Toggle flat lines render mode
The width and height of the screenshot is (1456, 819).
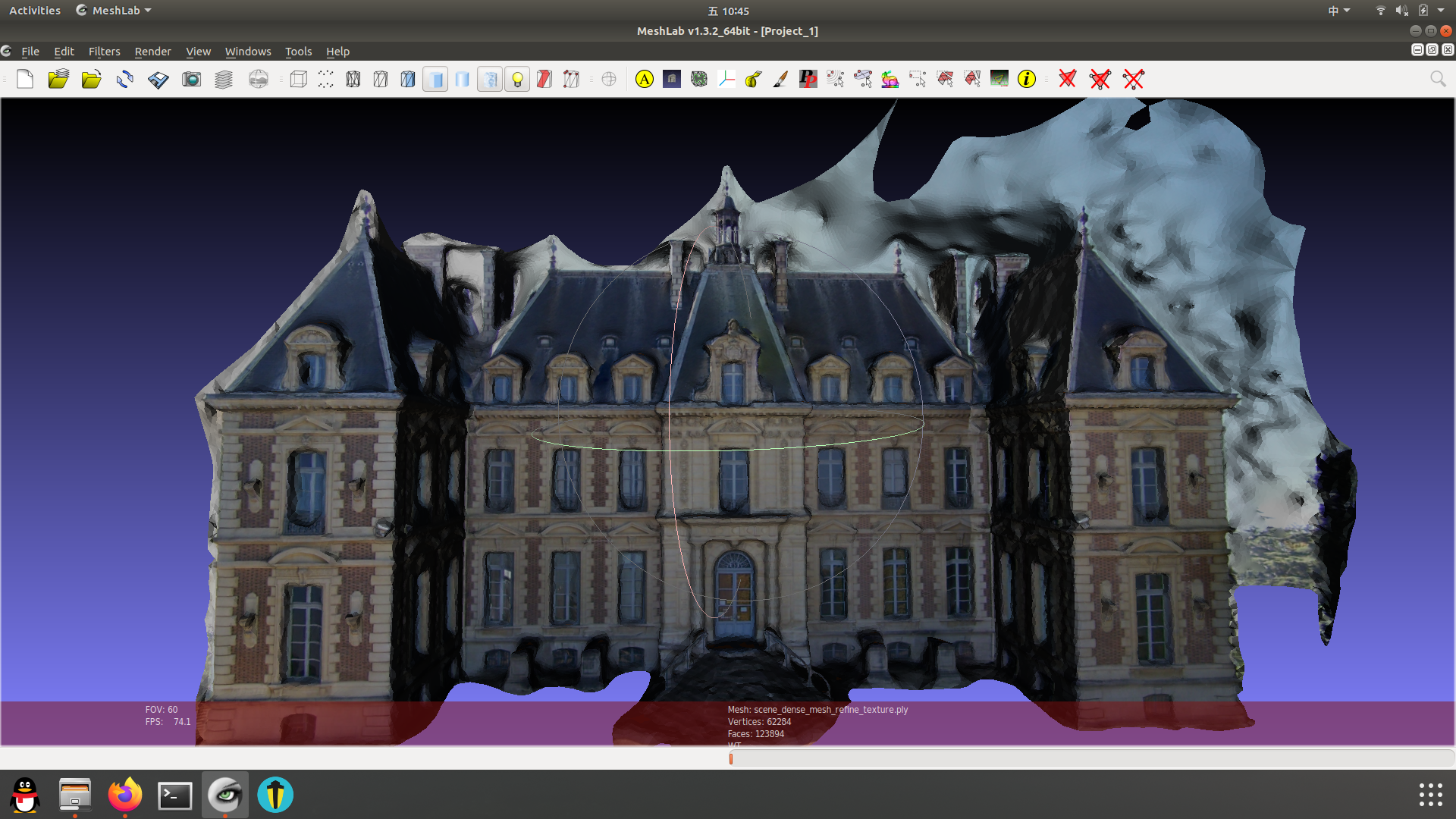tap(408, 79)
